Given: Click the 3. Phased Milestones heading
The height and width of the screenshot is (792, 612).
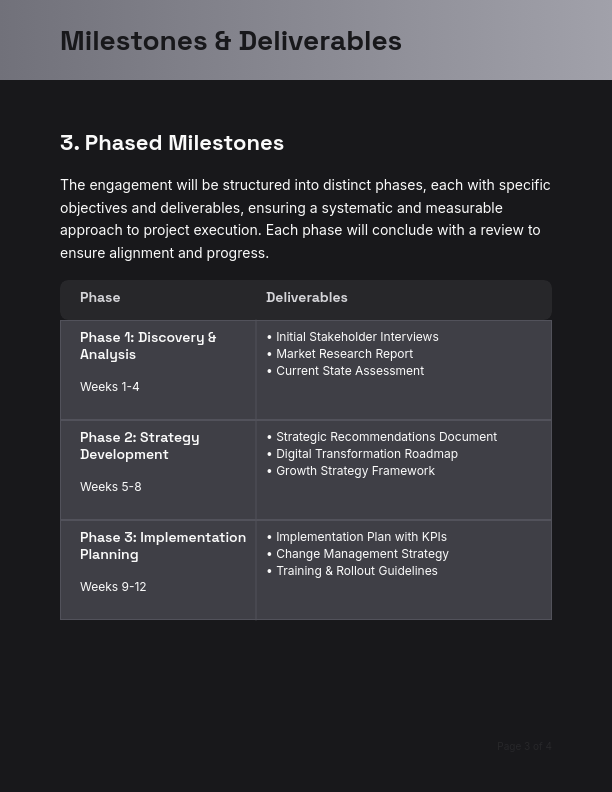Looking at the screenshot, I should (x=172, y=143).
